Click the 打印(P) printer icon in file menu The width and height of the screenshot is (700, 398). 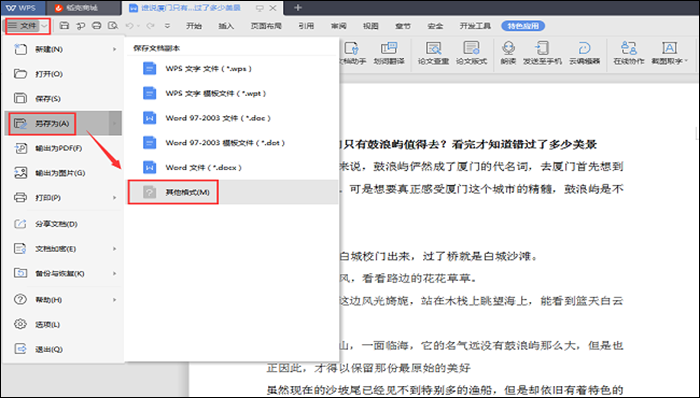(x=21, y=197)
